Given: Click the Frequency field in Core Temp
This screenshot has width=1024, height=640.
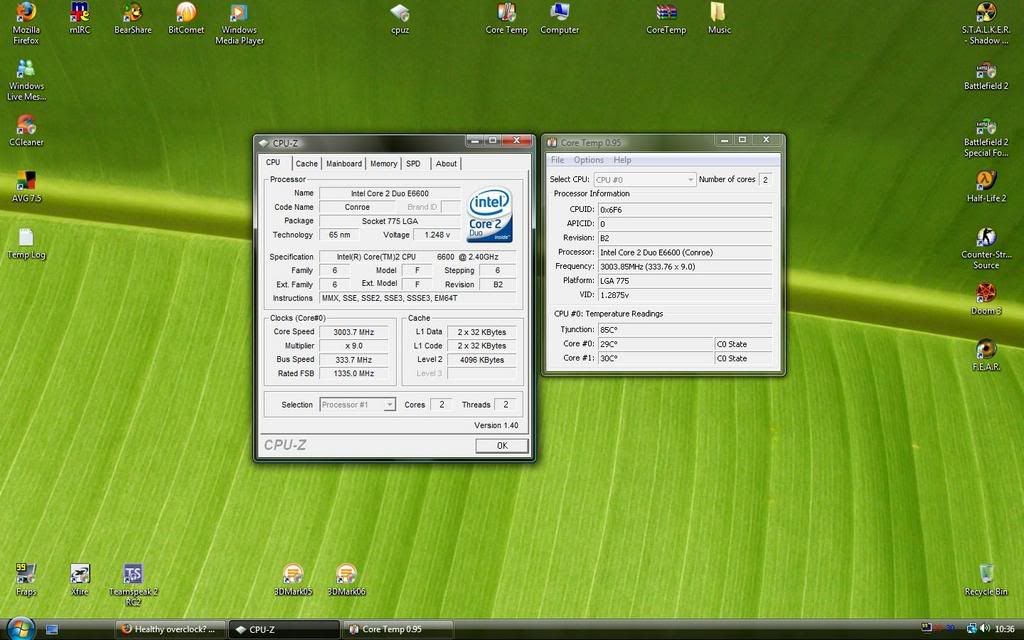Looking at the screenshot, I should click(684, 266).
